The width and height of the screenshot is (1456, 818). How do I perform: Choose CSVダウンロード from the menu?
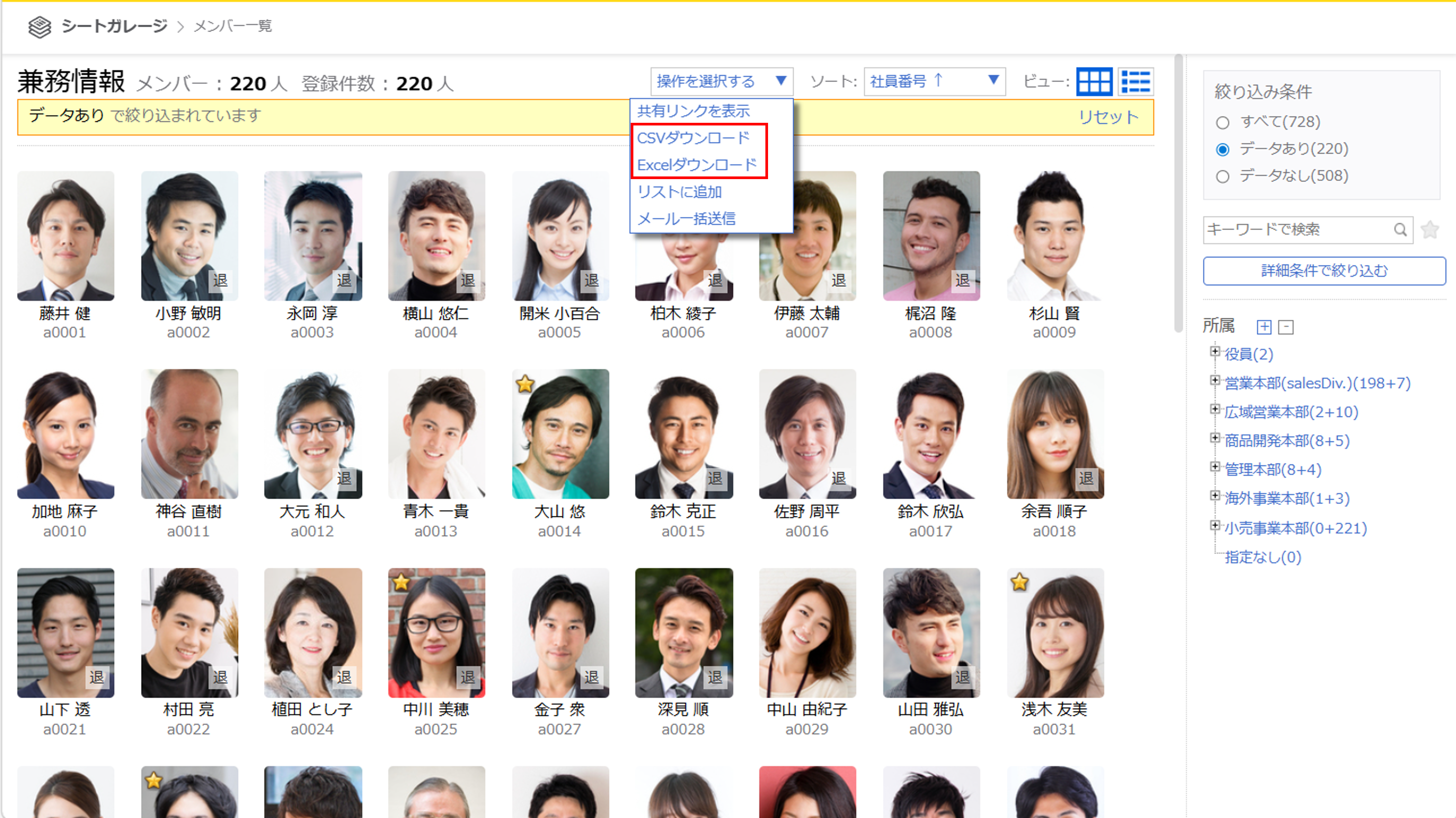point(694,138)
